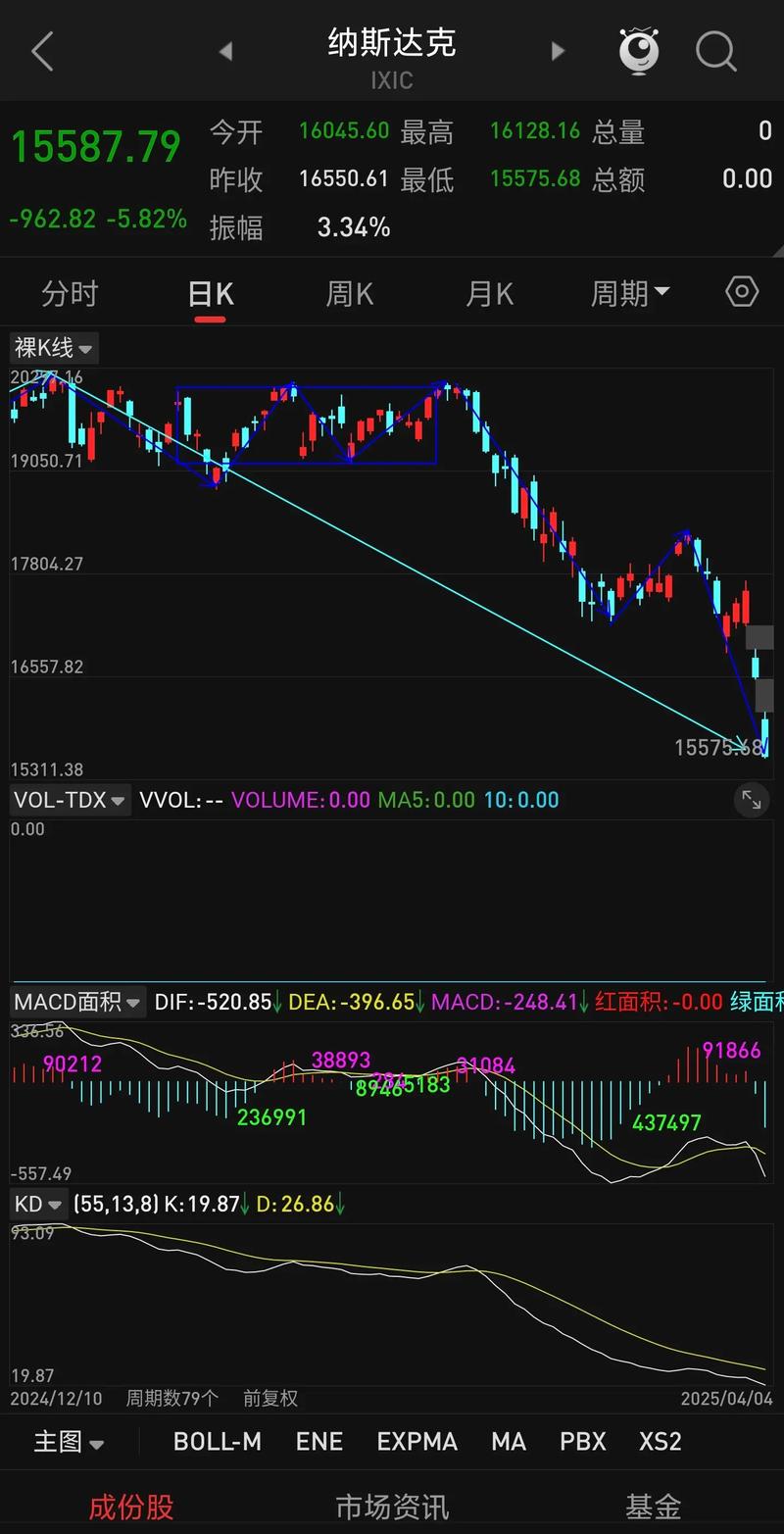
Task: Tap the IXIC ticker code
Action: [x=392, y=80]
